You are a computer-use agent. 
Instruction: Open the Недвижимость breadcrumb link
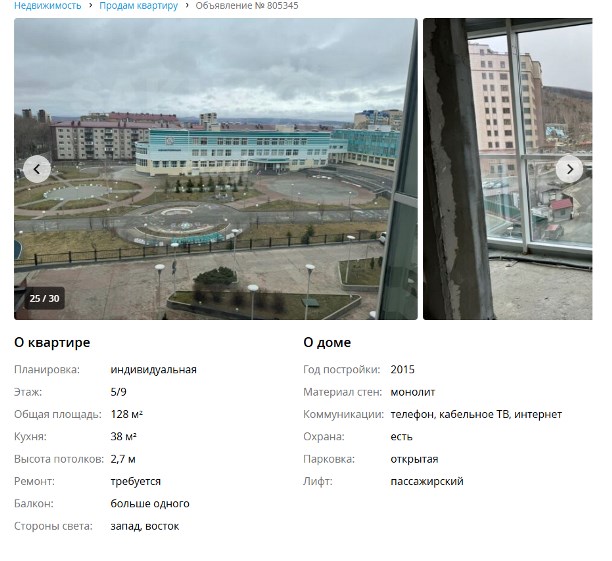[48, 5]
